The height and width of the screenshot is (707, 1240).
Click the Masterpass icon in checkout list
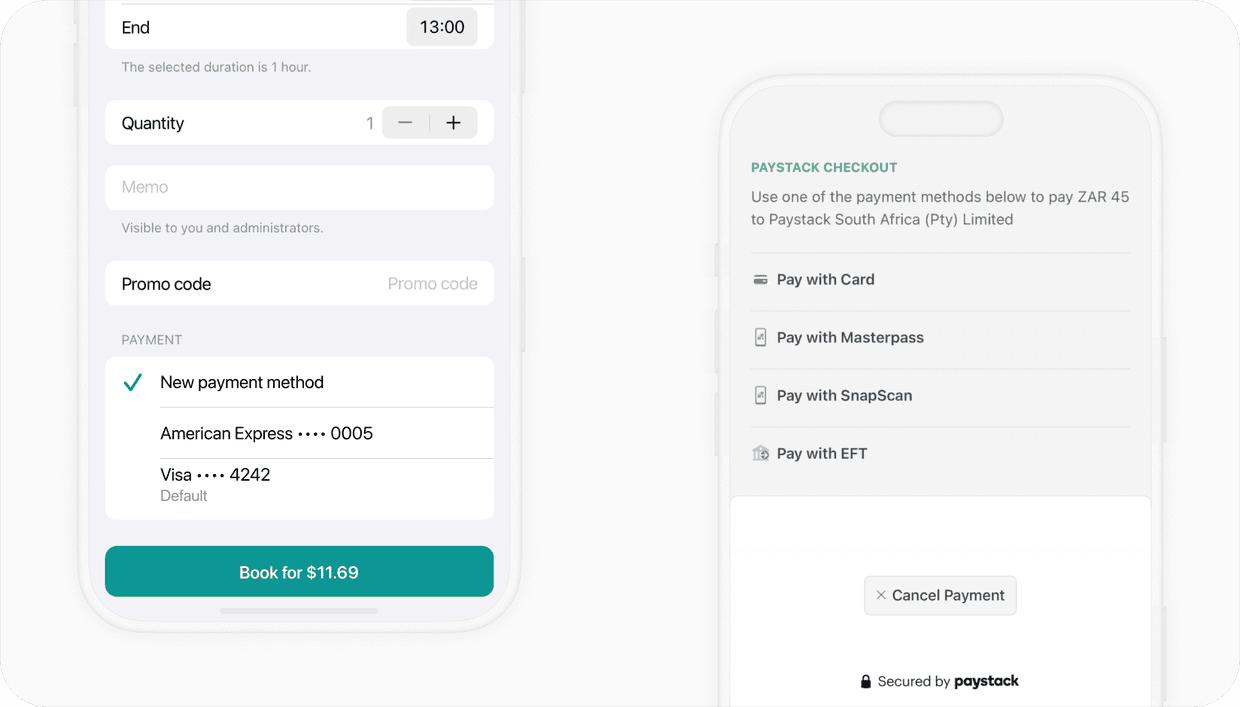tap(761, 338)
